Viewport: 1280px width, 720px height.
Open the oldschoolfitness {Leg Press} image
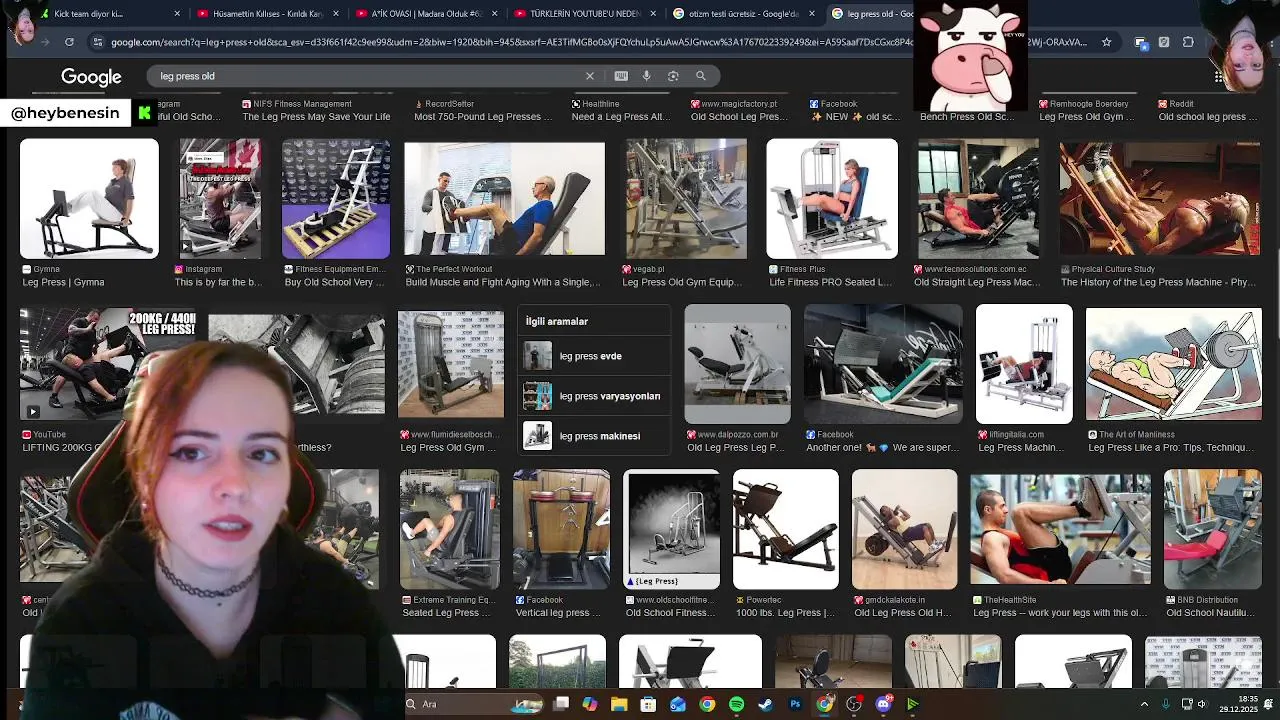[671, 529]
